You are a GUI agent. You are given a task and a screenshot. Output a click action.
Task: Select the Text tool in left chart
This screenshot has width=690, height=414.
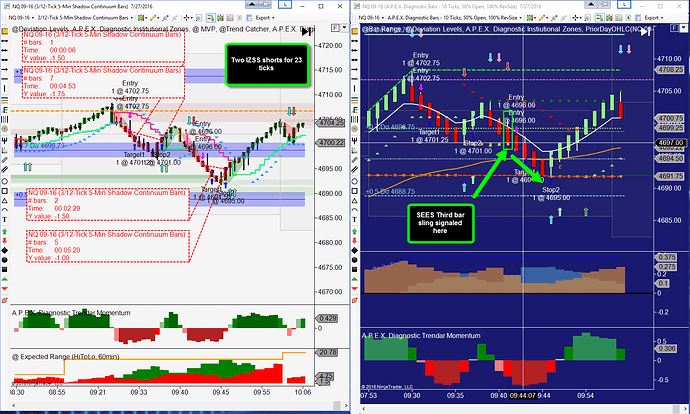click(5, 219)
